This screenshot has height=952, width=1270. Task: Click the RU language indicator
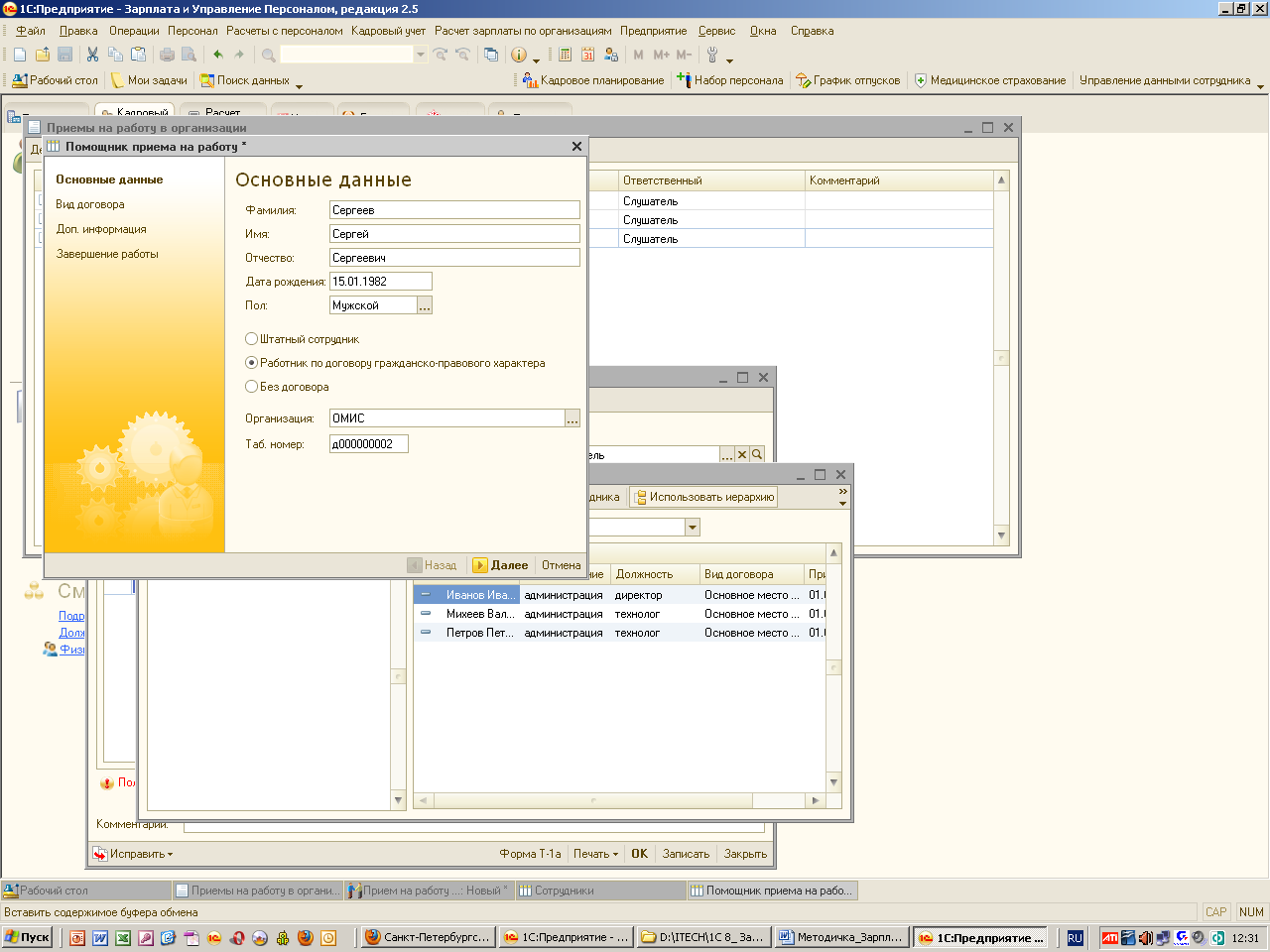point(1075,937)
